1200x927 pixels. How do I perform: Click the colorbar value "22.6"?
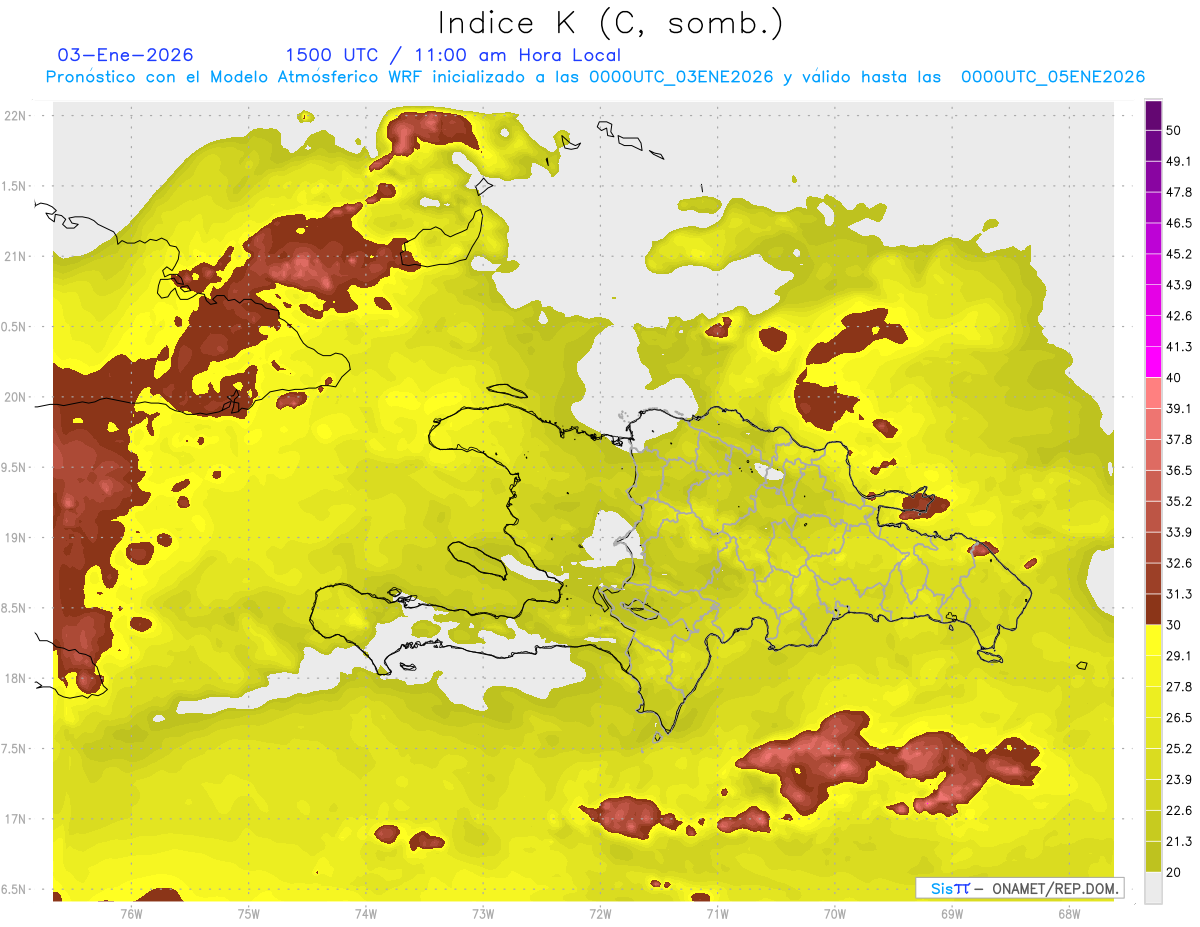click(x=1179, y=810)
